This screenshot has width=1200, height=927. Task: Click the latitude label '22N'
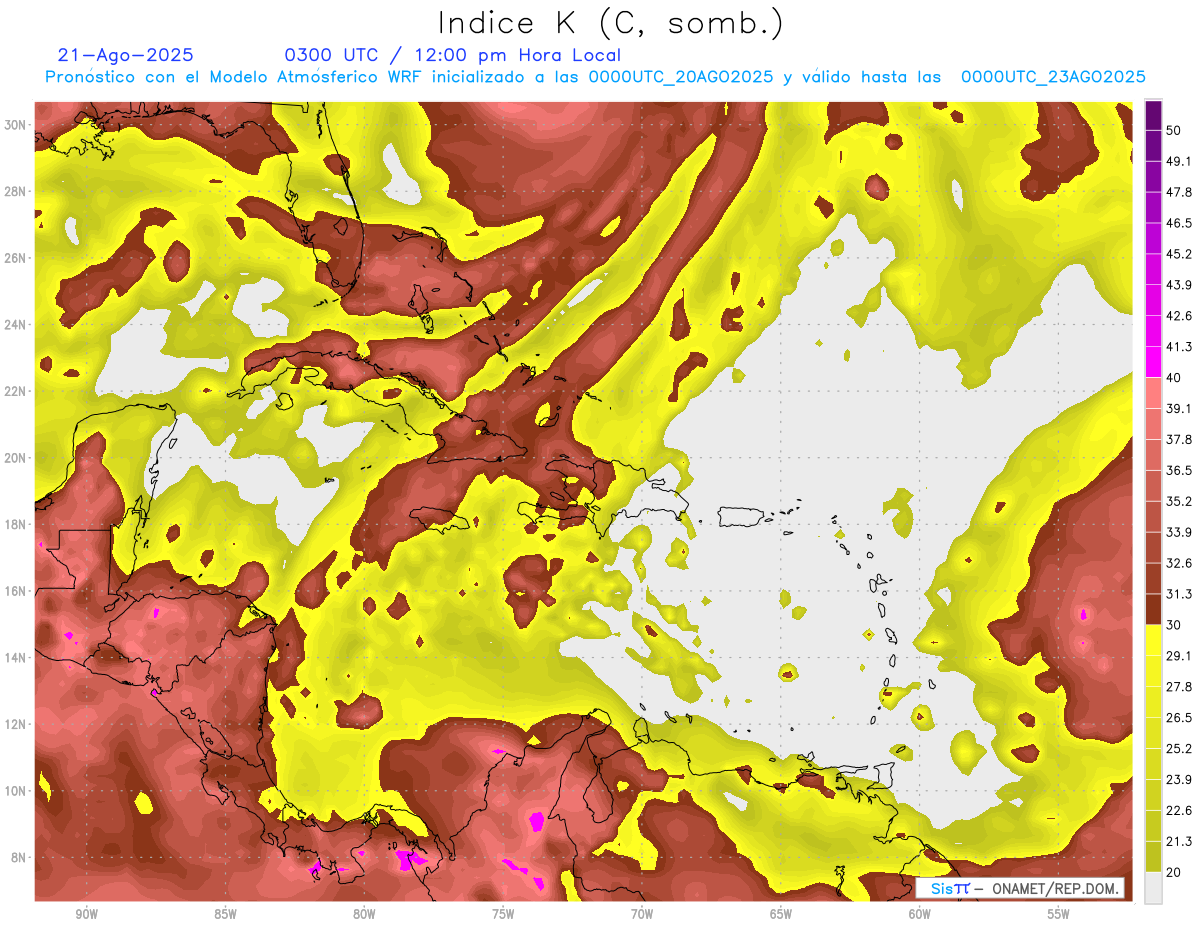click(x=16, y=391)
